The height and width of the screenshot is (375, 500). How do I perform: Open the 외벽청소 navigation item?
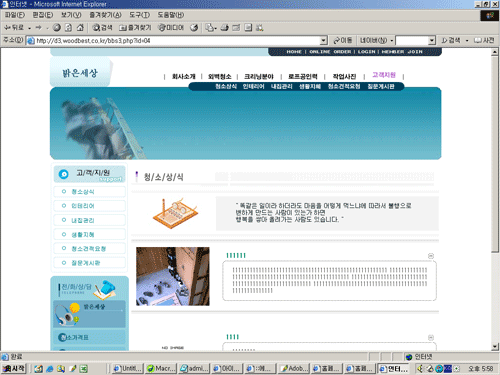coord(220,77)
